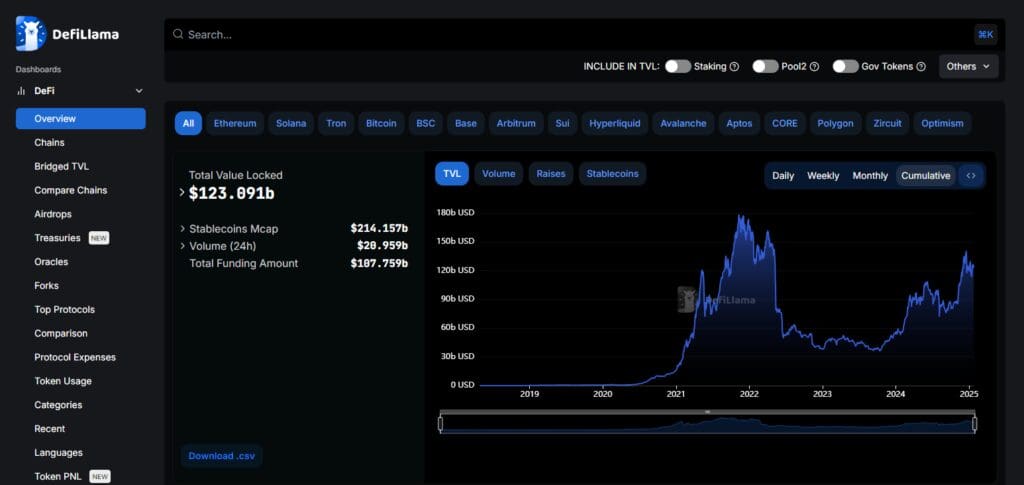Collapse the DeFi sidebar section chevron
This screenshot has height=485, width=1024.
pos(138,91)
